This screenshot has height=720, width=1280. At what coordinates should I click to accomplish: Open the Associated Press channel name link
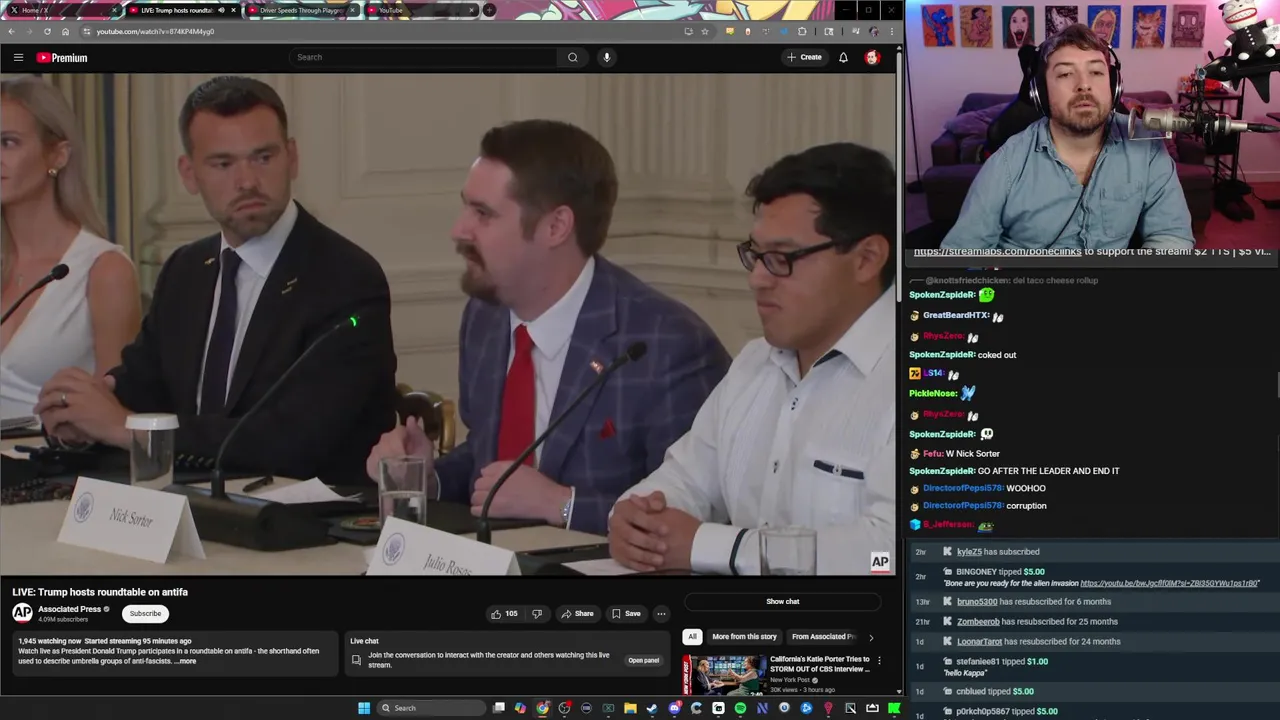(x=70, y=609)
